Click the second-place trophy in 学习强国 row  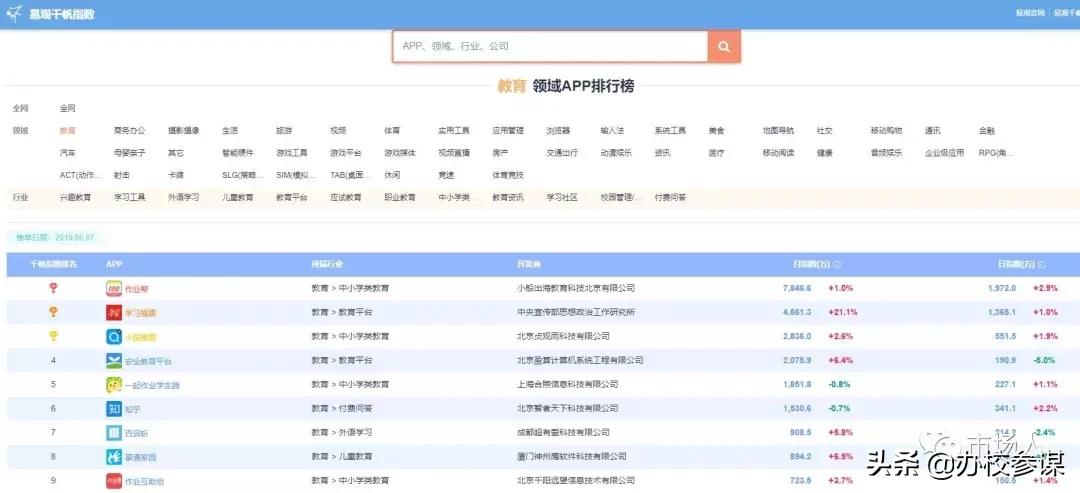(53, 312)
